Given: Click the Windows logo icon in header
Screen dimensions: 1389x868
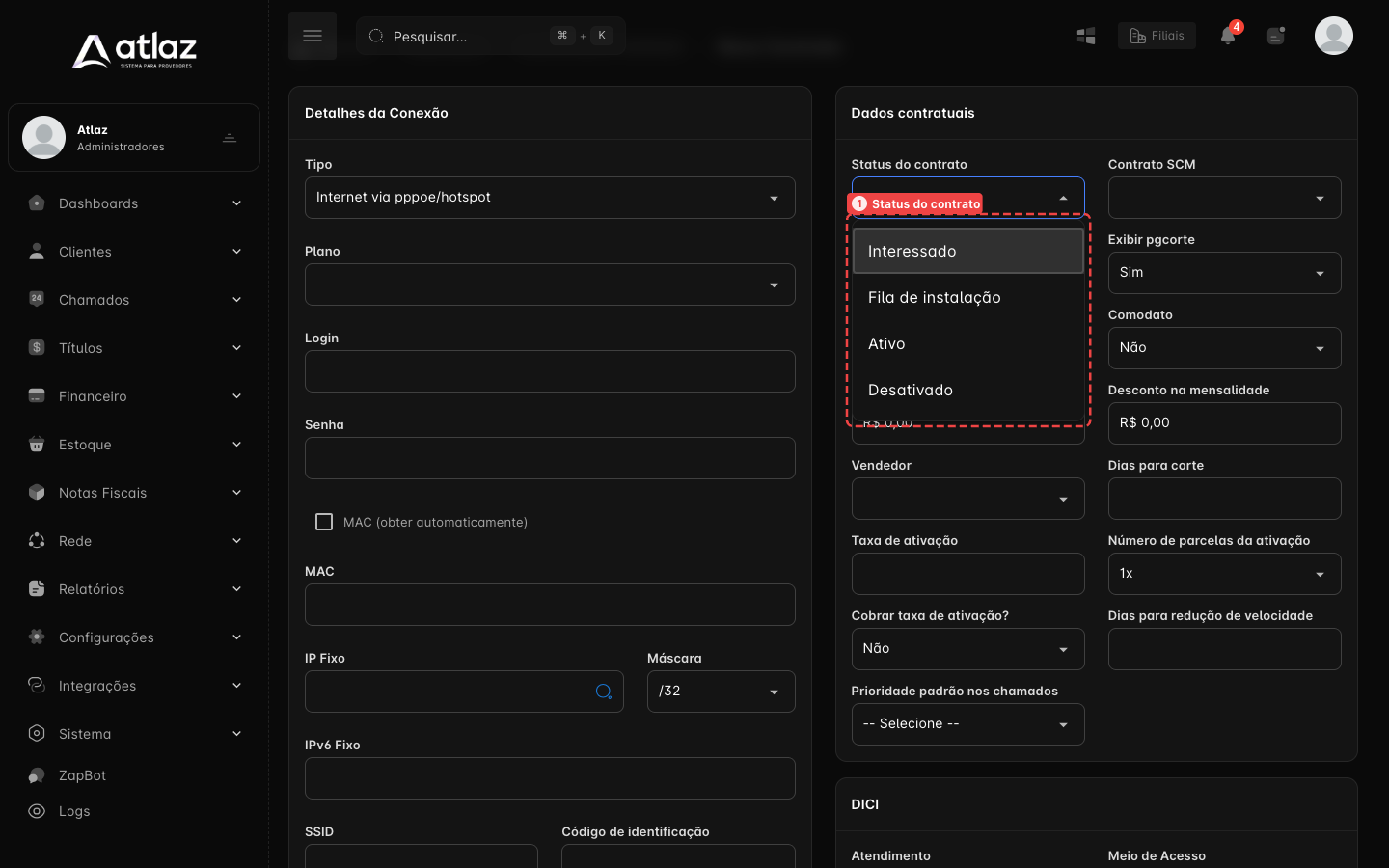Looking at the screenshot, I should (x=1086, y=36).
